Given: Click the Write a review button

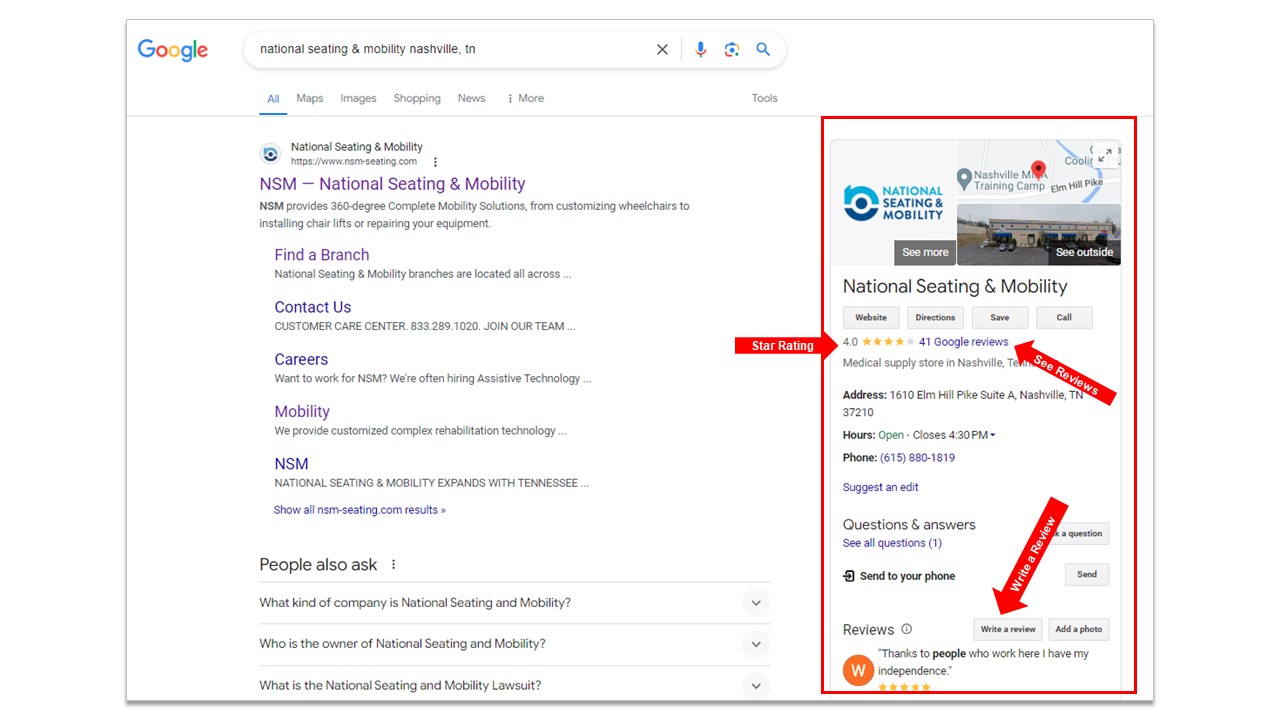Looking at the screenshot, I should 1008,630.
